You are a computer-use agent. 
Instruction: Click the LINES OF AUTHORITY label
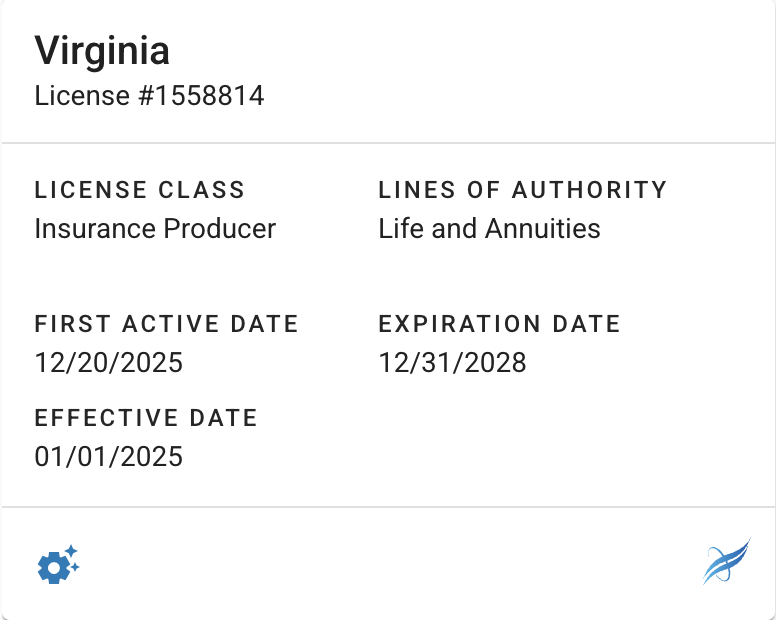(522, 190)
